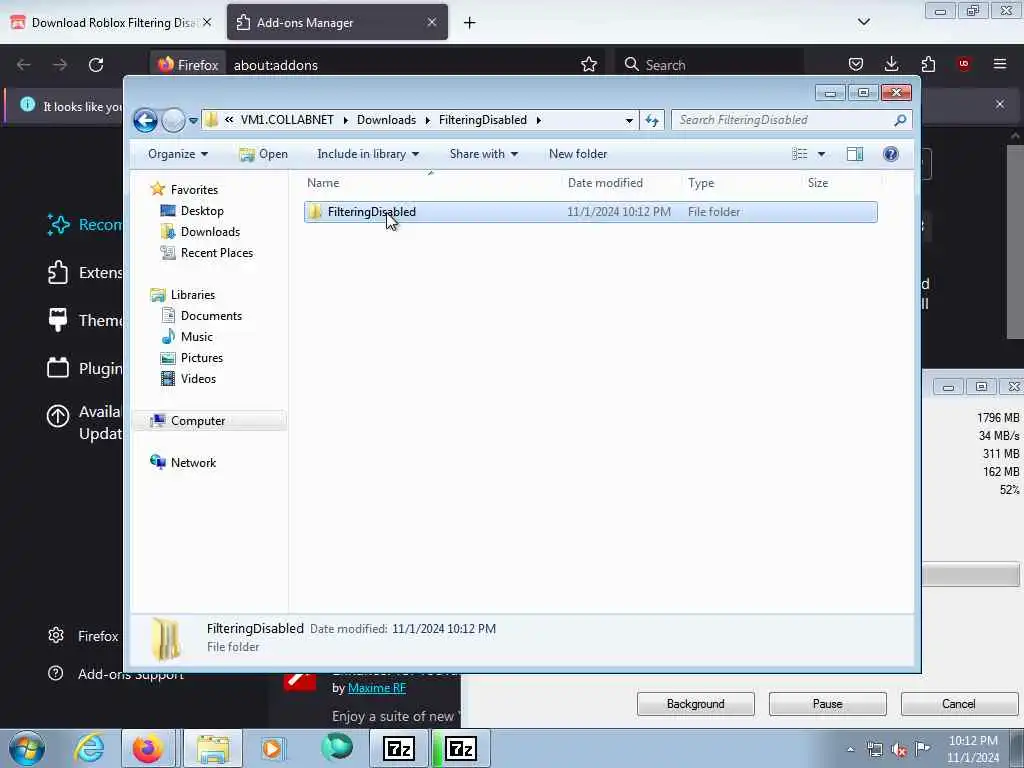
Task: Click Cancel in the 7-Zip progress dialog
Action: [x=959, y=704]
